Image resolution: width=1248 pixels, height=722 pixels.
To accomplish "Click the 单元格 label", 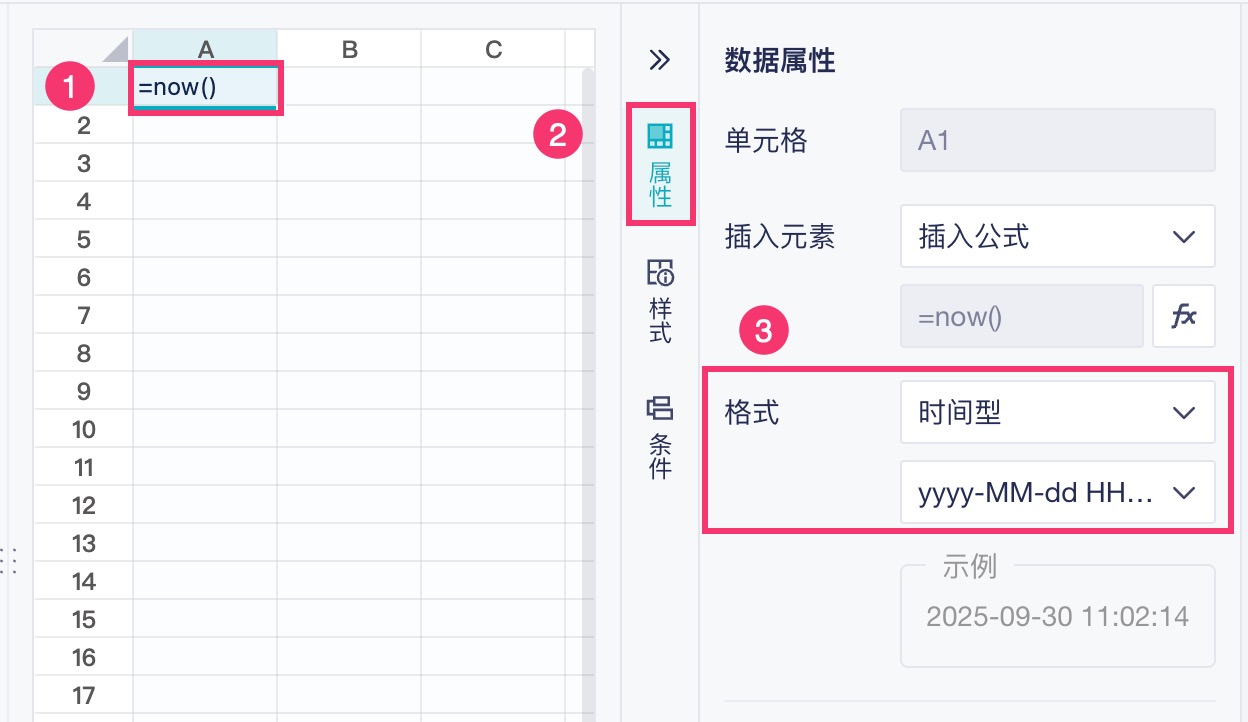I will (765, 140).
